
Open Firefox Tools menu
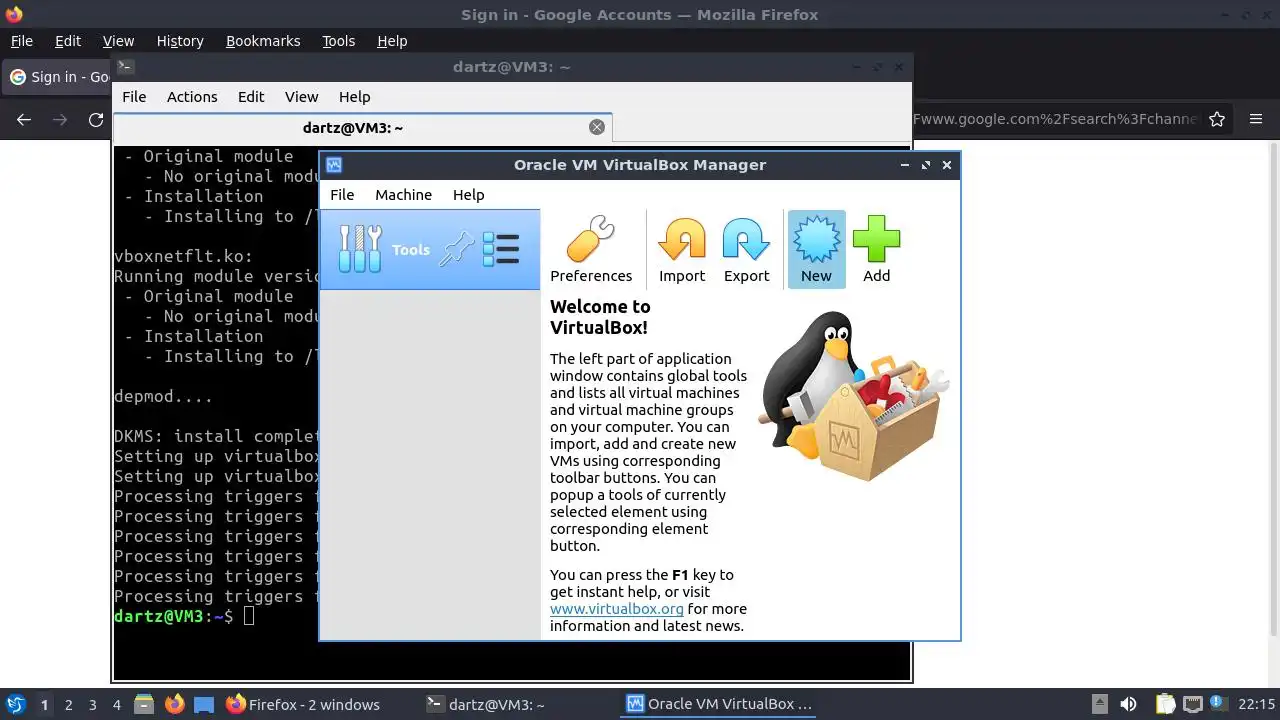click(338, 41)
